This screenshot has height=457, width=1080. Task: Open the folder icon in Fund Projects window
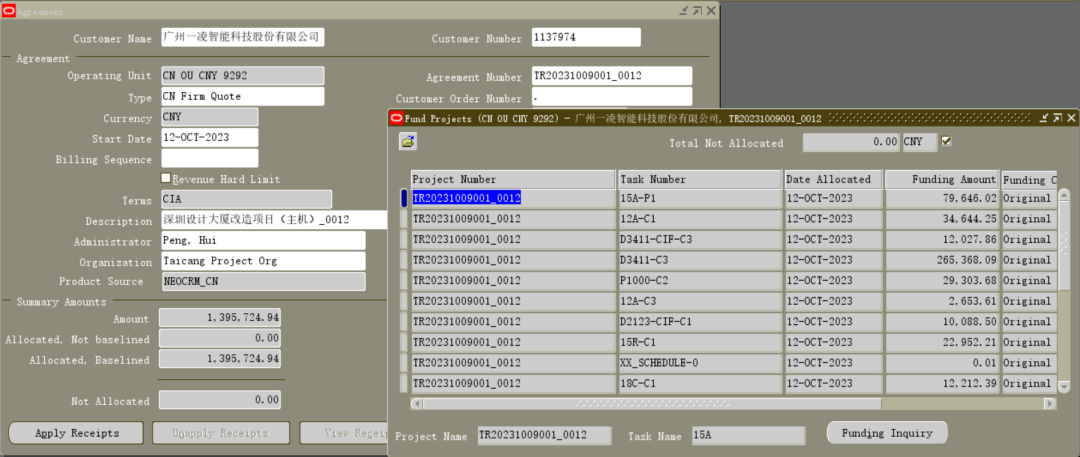[408, 142]
